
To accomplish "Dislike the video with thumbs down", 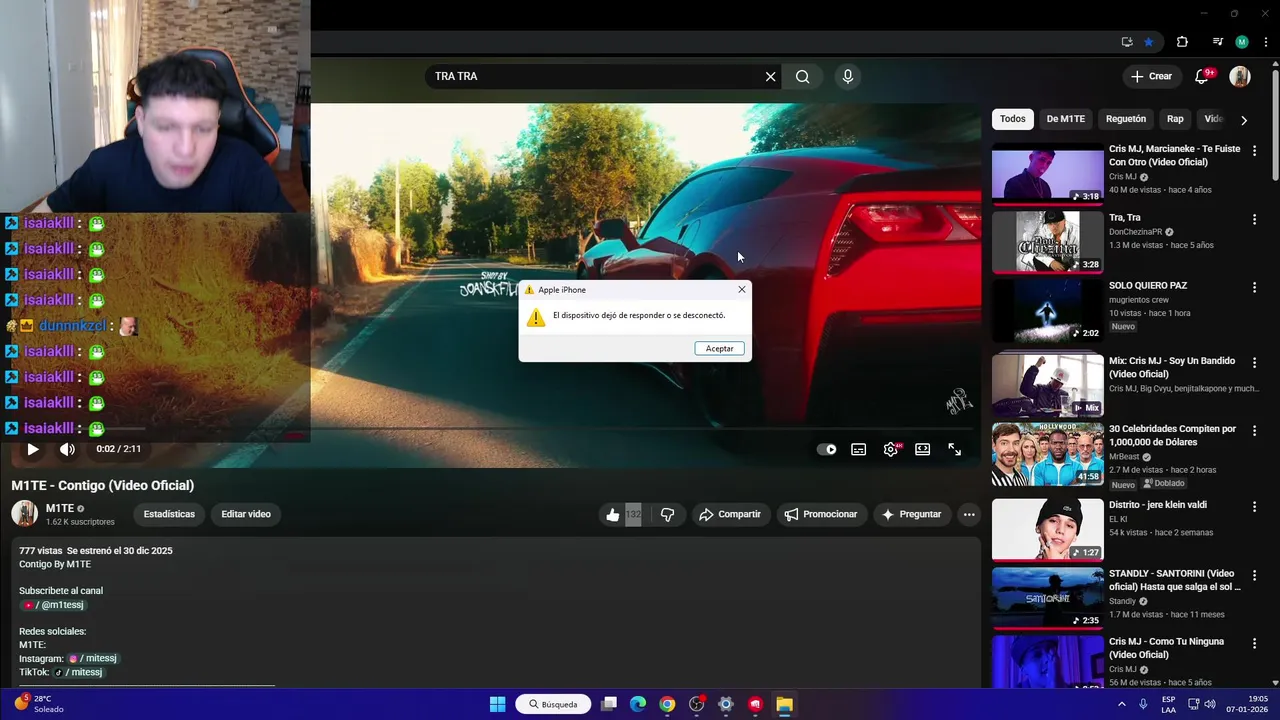I will [x=668, y=514].
